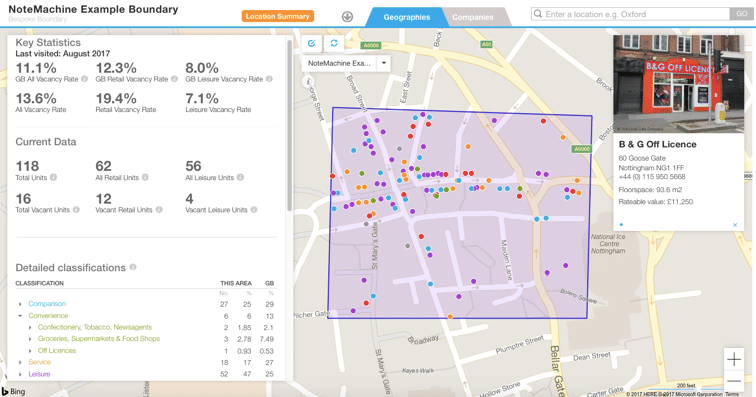This screenshot has height=397, width=756.
Task: Open the Service classification link
Action: tap(40, 362)
